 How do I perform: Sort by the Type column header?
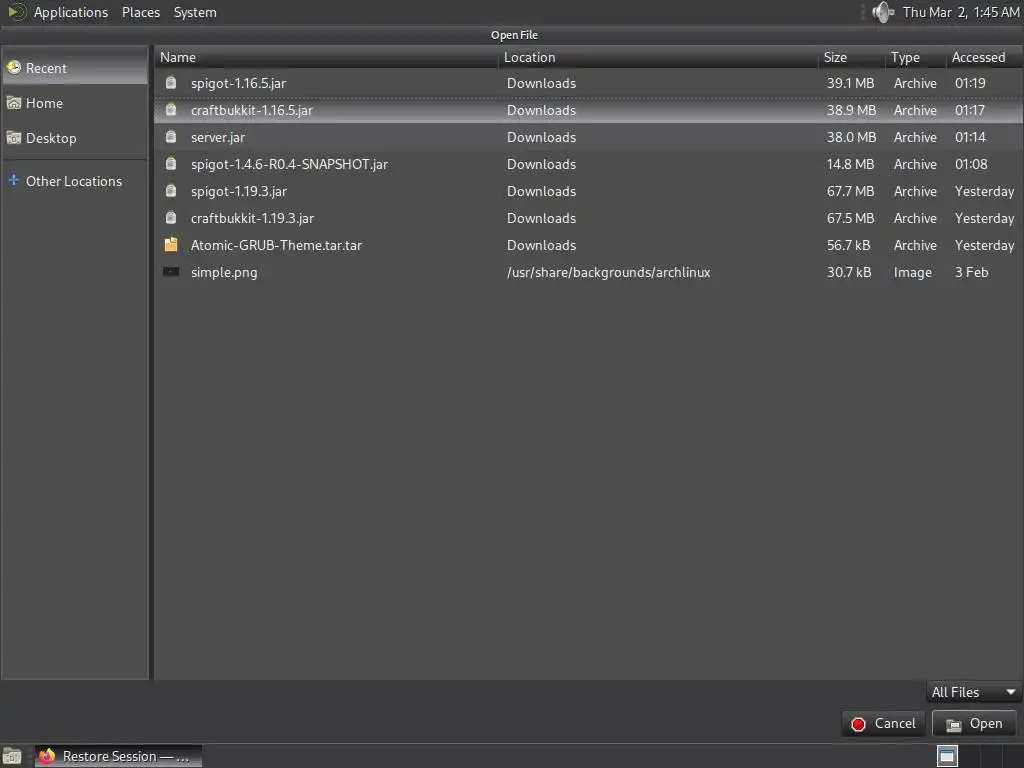coord(916,57)
